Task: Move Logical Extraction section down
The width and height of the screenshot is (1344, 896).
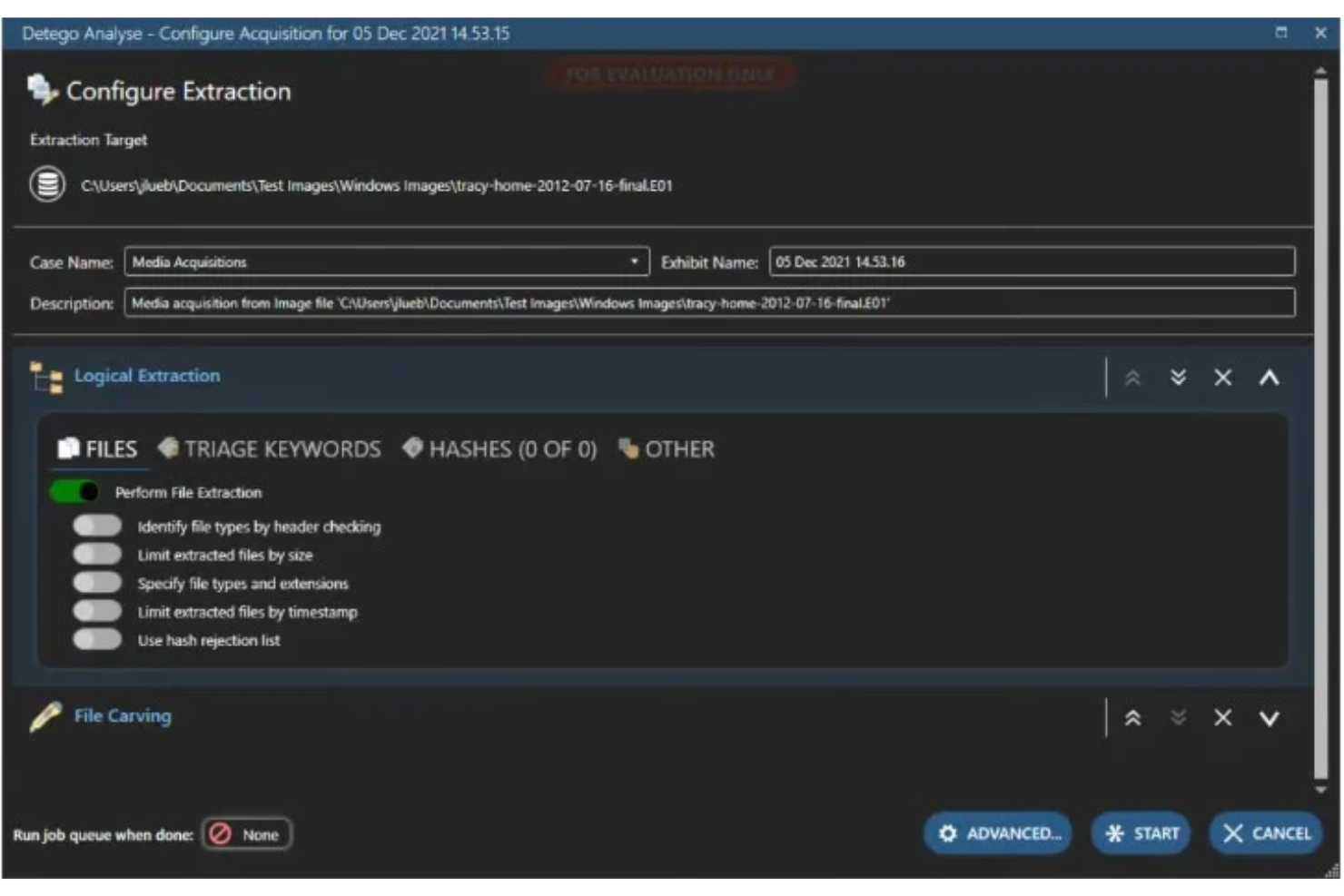Action: [1178, 378]
